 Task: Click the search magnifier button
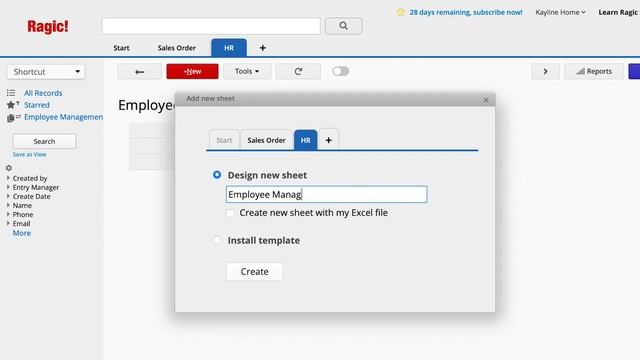pyautogui.click(x=343, y=26)
